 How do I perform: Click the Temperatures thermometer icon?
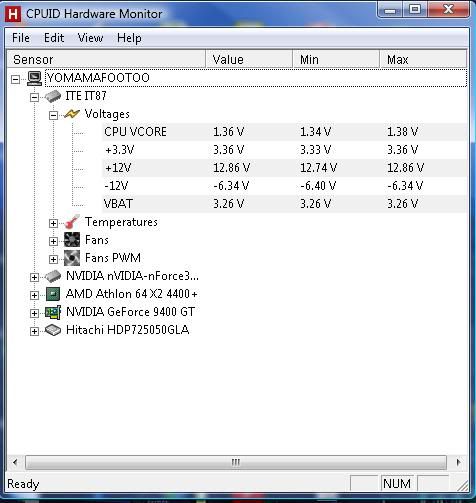(72, 222)
